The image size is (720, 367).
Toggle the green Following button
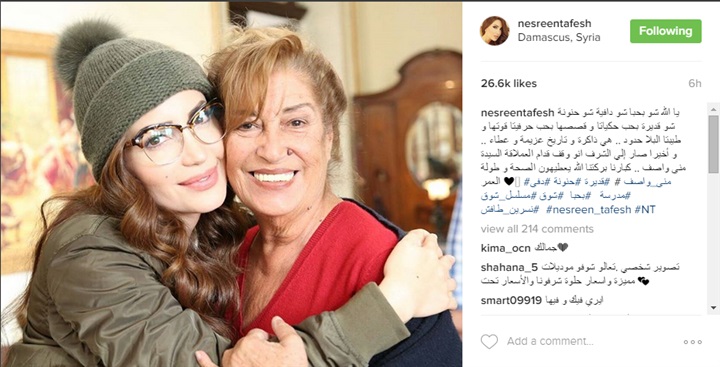(x=665, y=31)
